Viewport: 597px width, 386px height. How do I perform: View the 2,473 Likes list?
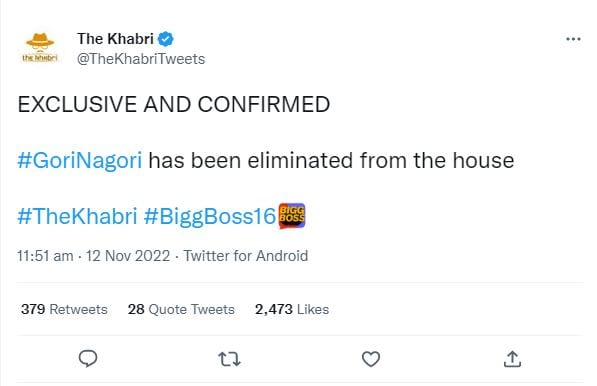pyautogui.click(x=292, y=309)
